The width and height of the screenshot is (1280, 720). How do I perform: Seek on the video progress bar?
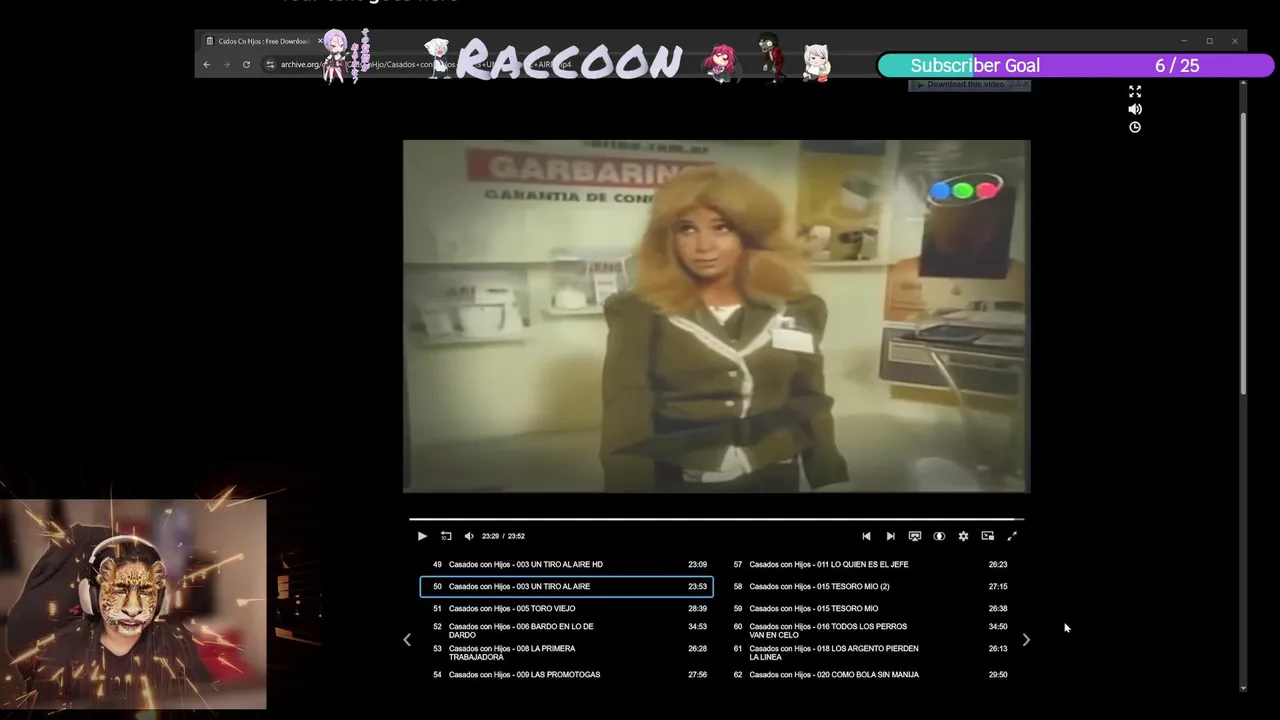pos(716,519)
